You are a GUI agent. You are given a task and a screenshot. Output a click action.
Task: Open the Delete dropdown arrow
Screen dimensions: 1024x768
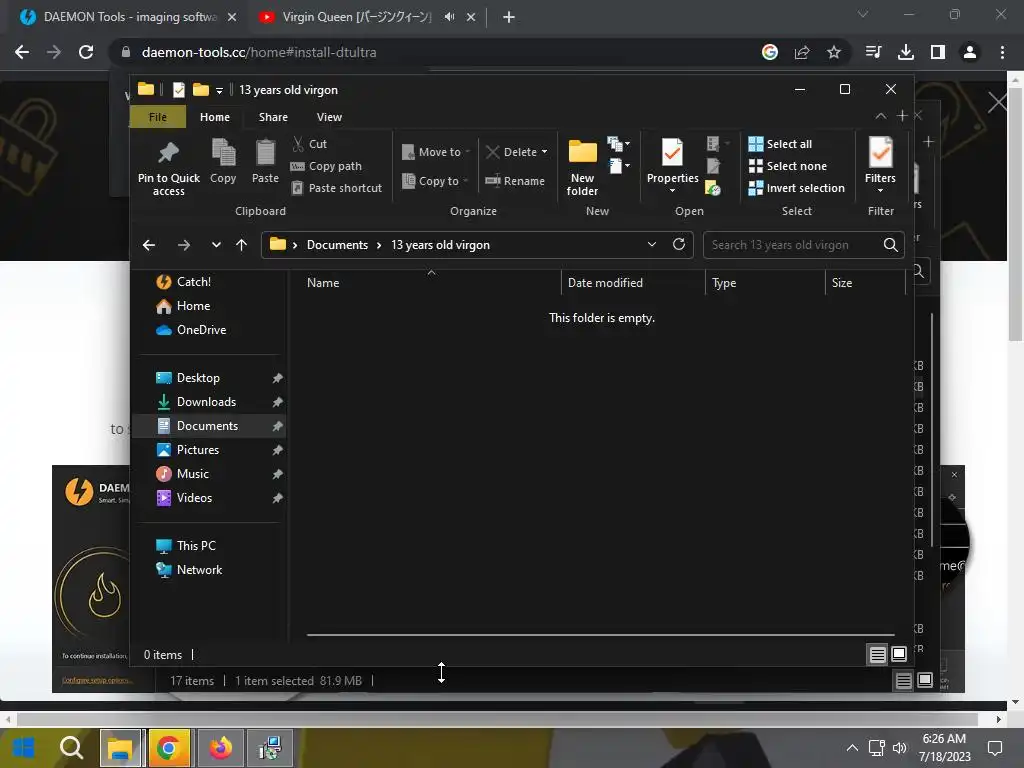point(544,152)
